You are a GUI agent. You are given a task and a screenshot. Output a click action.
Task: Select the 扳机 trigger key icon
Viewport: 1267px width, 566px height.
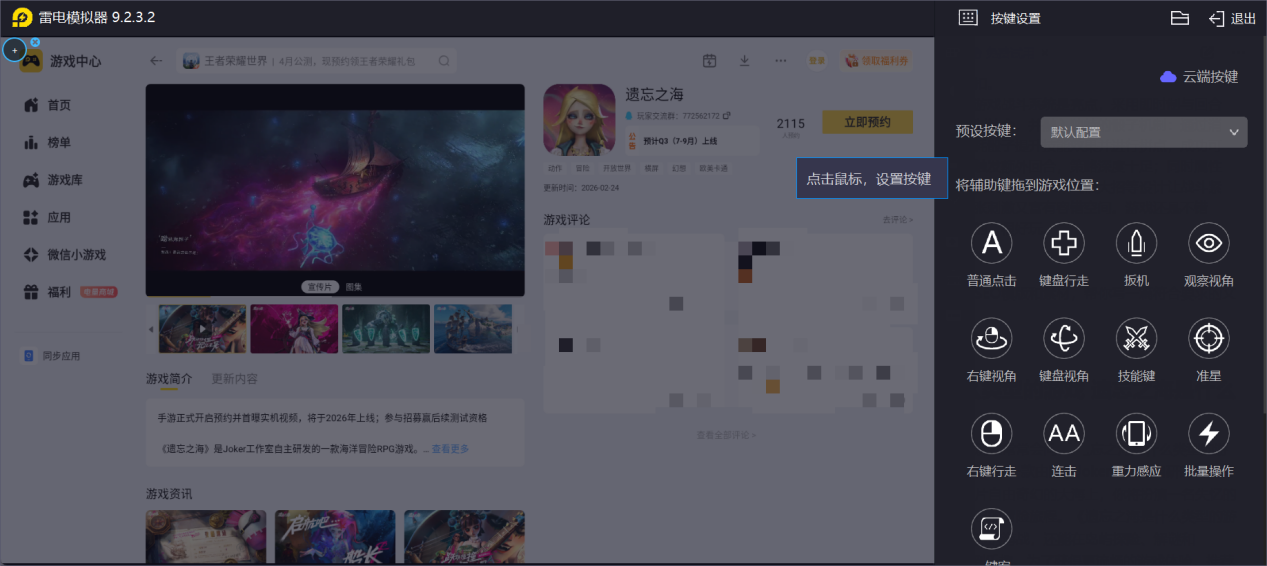coord(1136,243)
